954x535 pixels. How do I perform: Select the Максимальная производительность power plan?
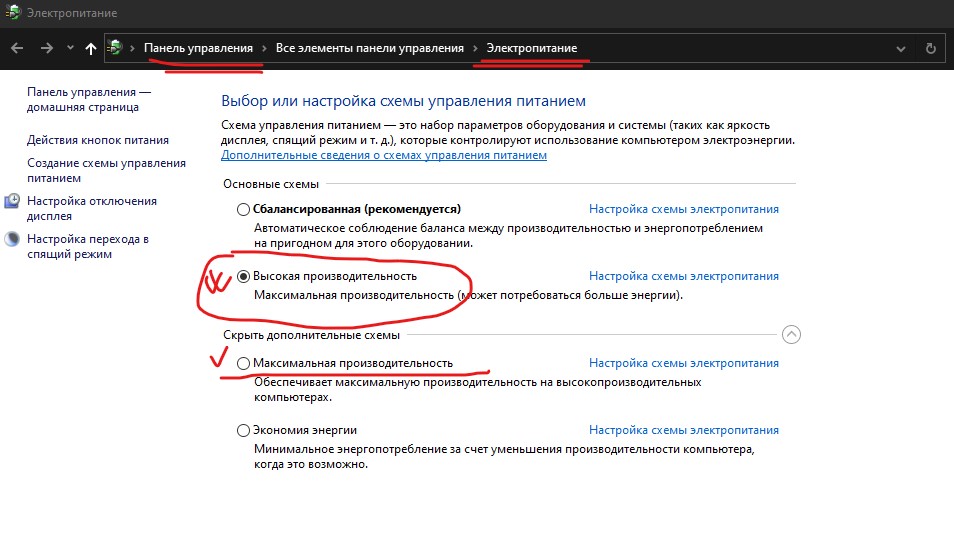[x=243, y=364]
